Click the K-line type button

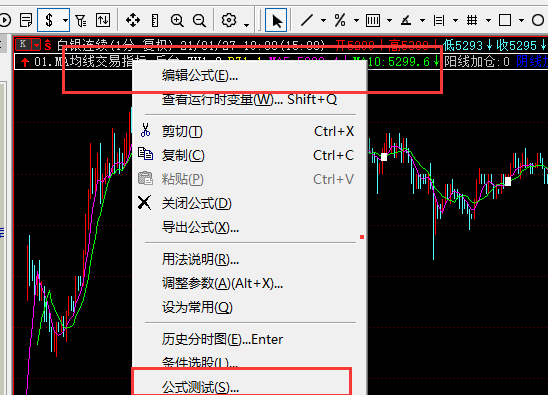pos(23,44)
